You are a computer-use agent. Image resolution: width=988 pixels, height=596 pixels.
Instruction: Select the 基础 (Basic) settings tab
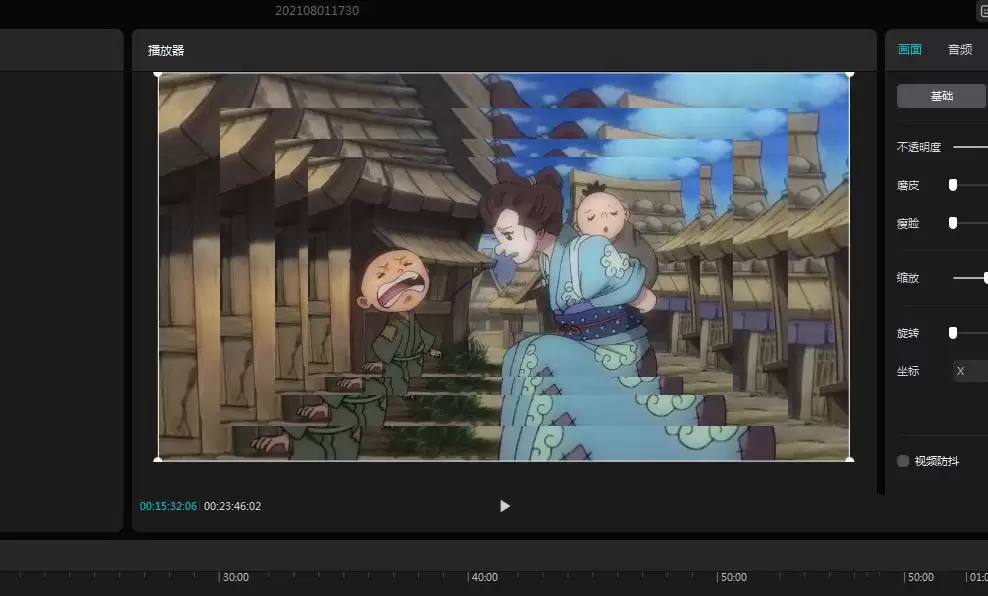point(940,95)
